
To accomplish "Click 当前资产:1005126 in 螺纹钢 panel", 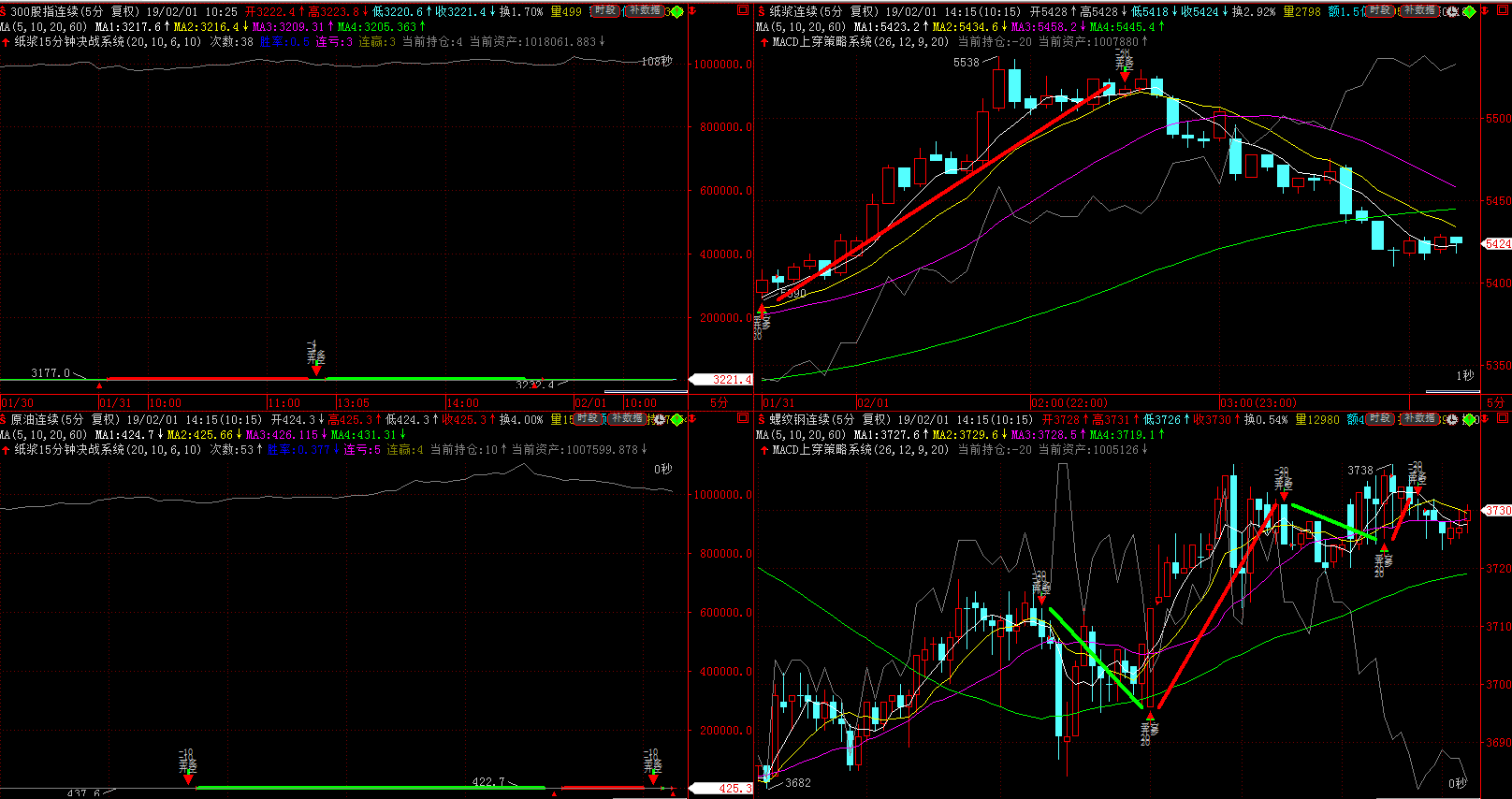I will [x=1088, y=450].
